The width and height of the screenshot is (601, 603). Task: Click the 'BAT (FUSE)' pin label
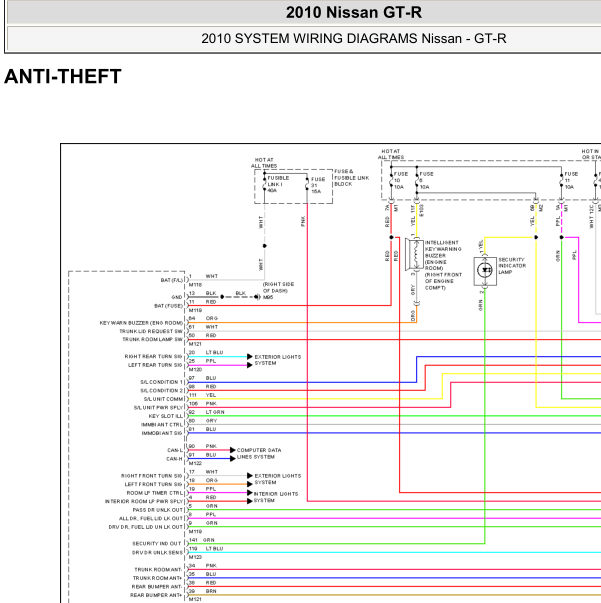(168, 306)
